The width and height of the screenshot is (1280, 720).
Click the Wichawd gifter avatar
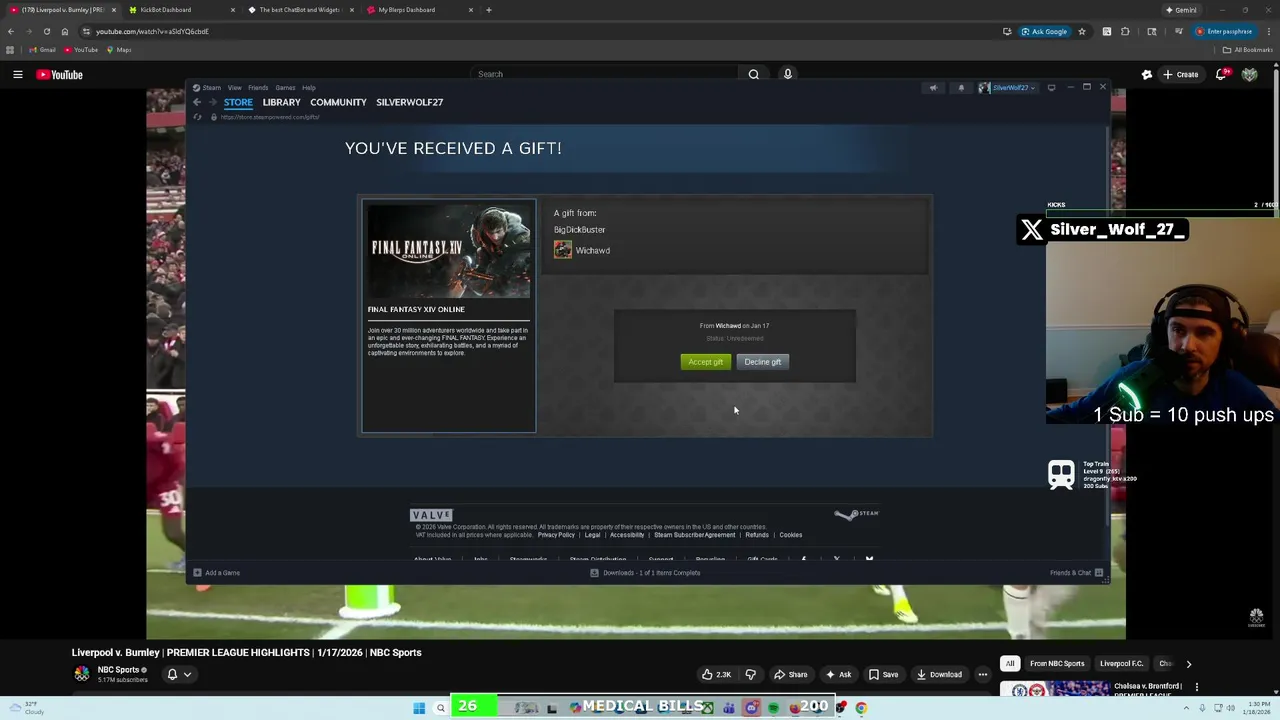click(563, 250)
